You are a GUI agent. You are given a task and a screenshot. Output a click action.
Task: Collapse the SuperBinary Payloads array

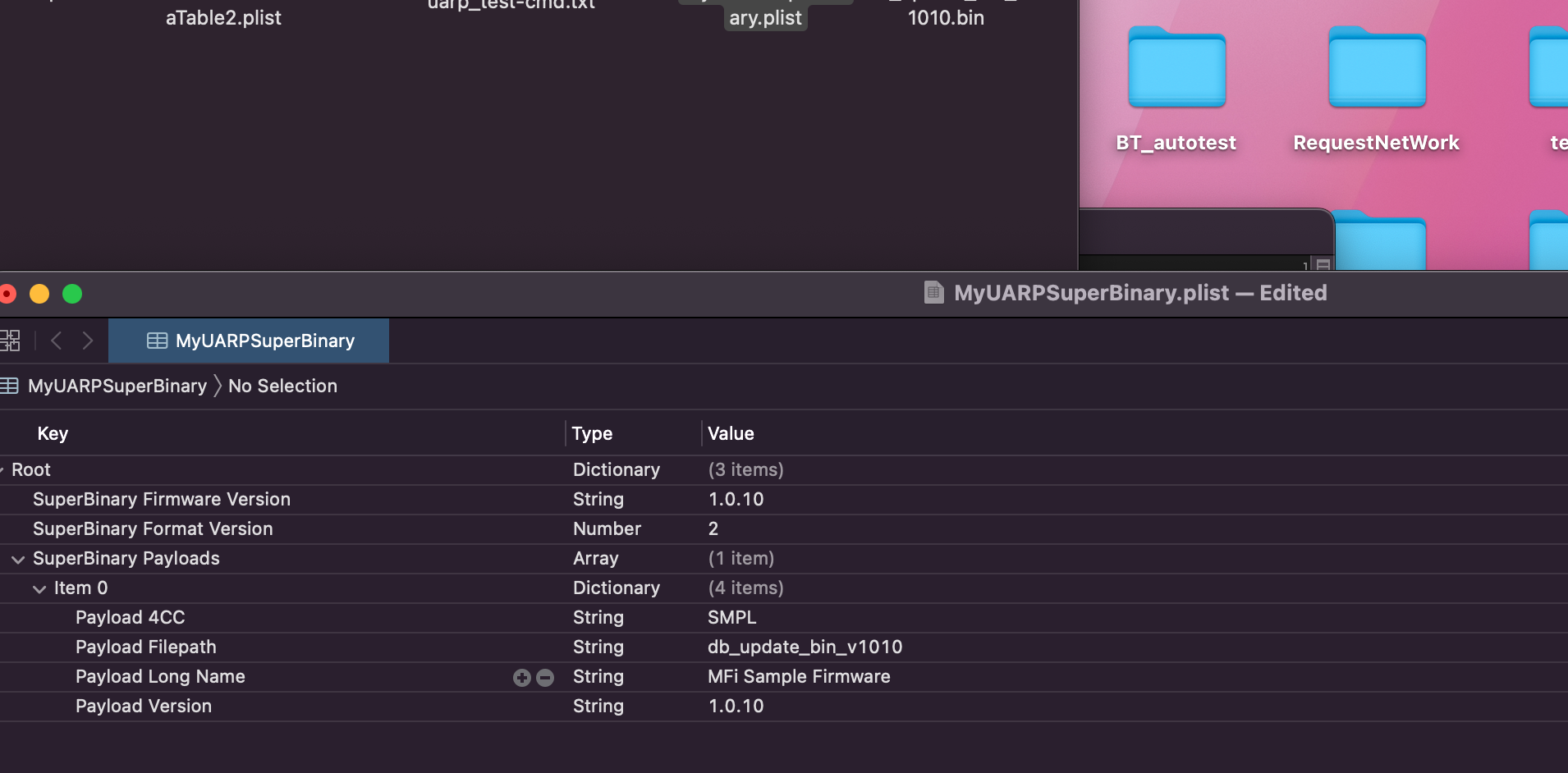click(x=18, y=559)
